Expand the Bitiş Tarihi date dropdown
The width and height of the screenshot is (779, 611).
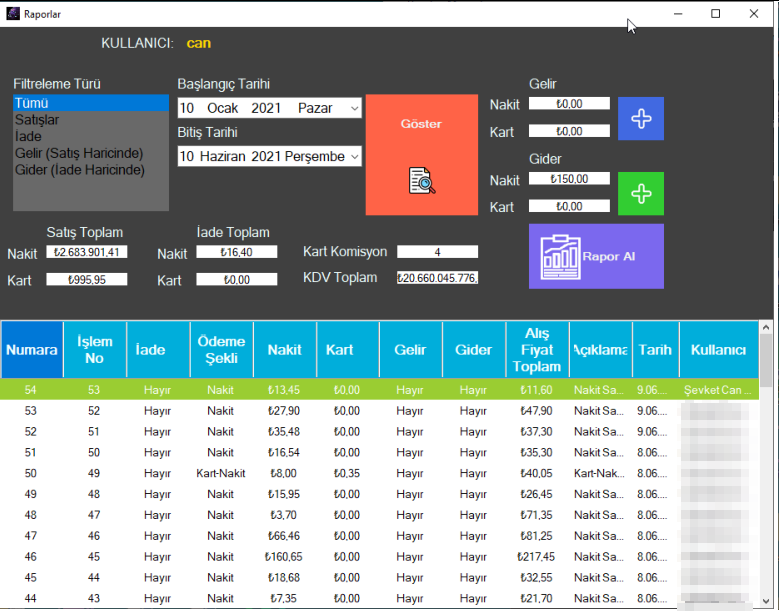click(x=354, y=156)
